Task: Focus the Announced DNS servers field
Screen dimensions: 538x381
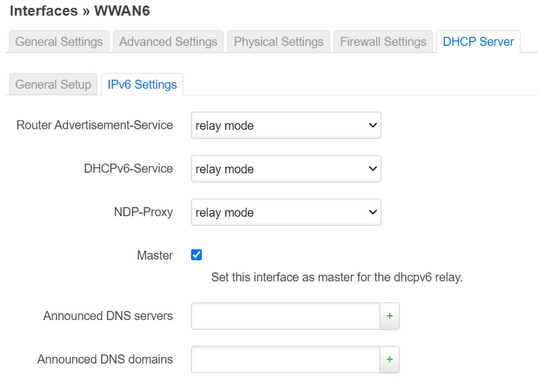Action: [x=285, y=316]
